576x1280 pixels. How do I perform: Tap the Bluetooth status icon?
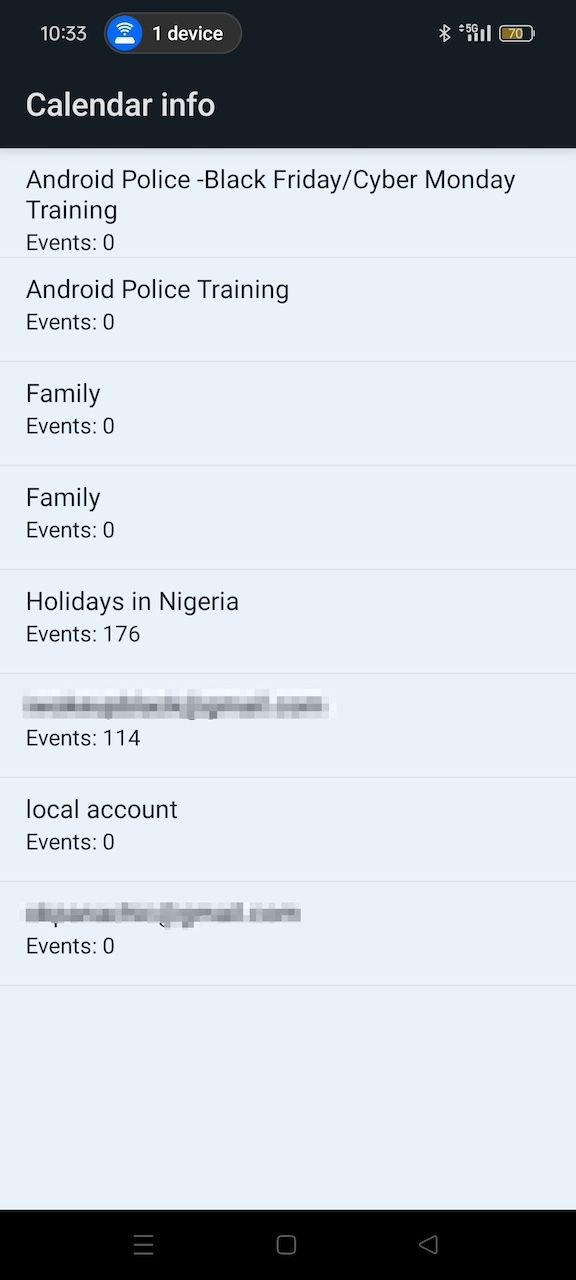[445, 33]
